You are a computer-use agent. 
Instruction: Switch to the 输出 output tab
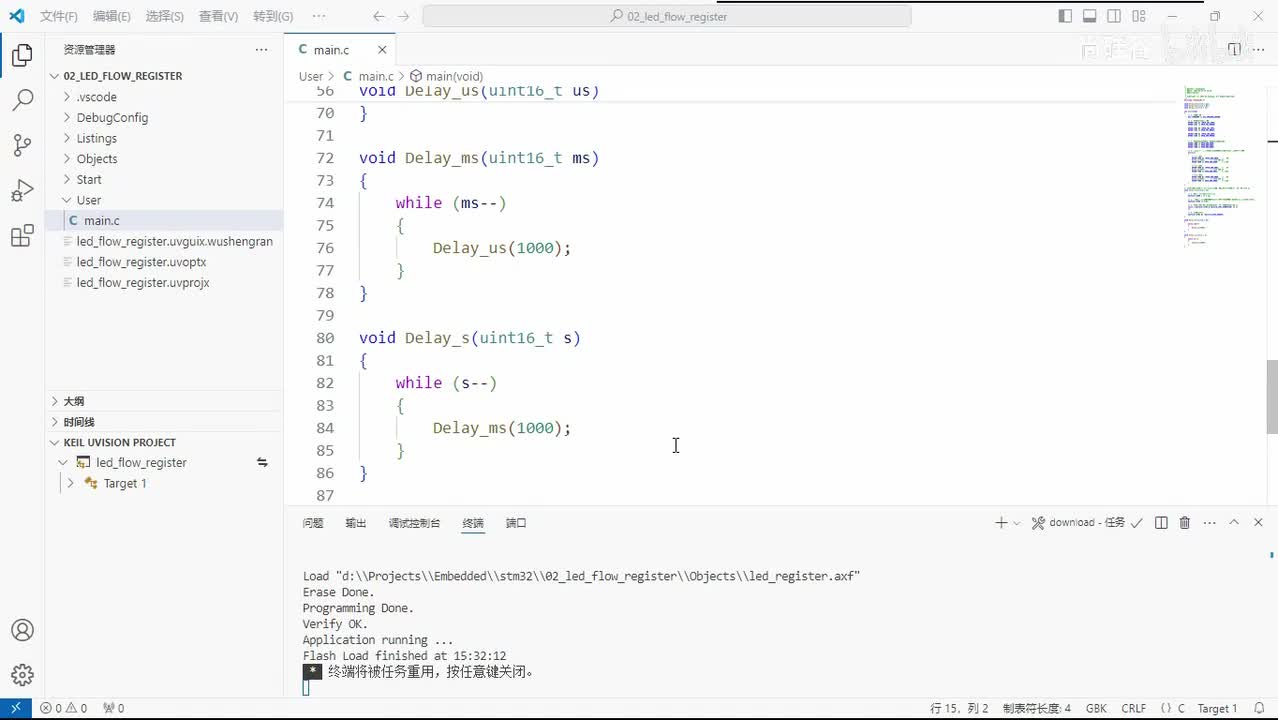(x=356, y=523)
